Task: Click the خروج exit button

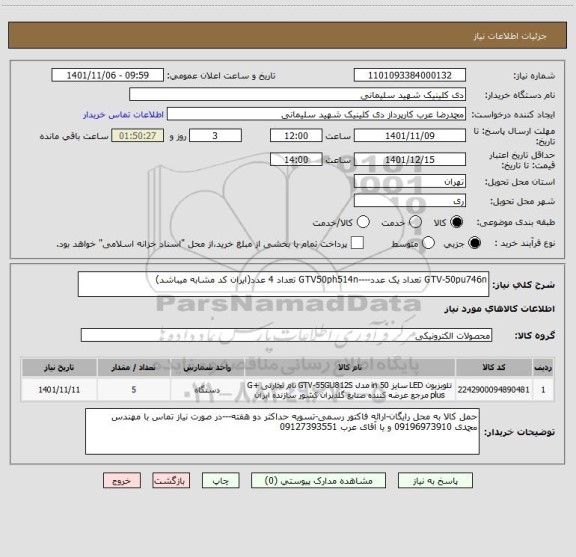Action: (122, 481)
